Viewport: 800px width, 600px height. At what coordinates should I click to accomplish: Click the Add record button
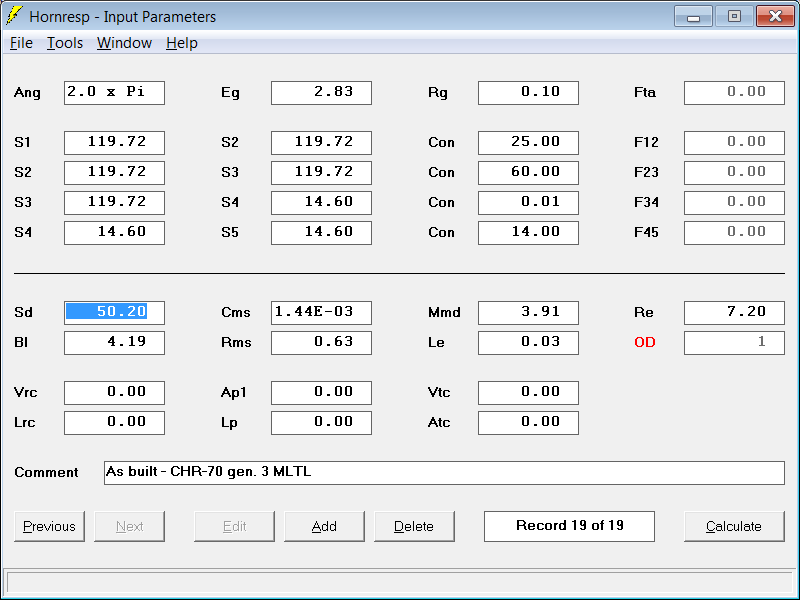[324, 526]
